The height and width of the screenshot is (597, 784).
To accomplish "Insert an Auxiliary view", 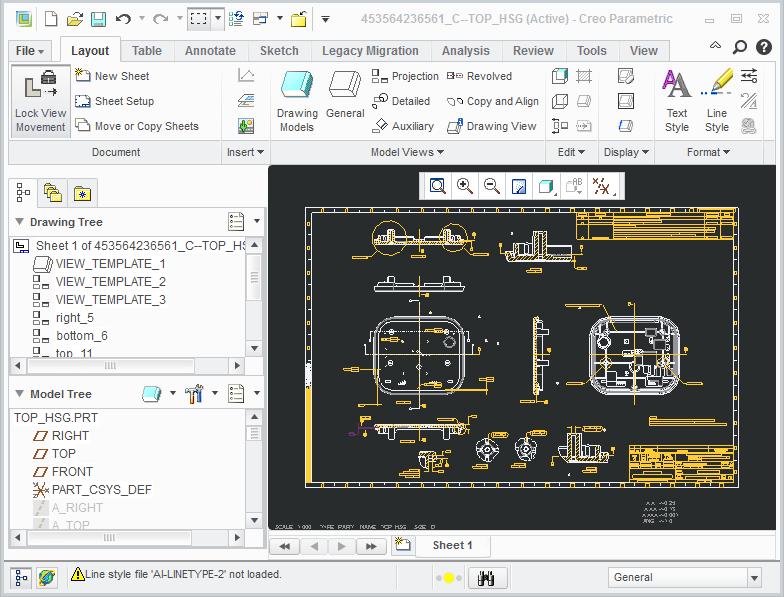I will (x=402, y=126).
